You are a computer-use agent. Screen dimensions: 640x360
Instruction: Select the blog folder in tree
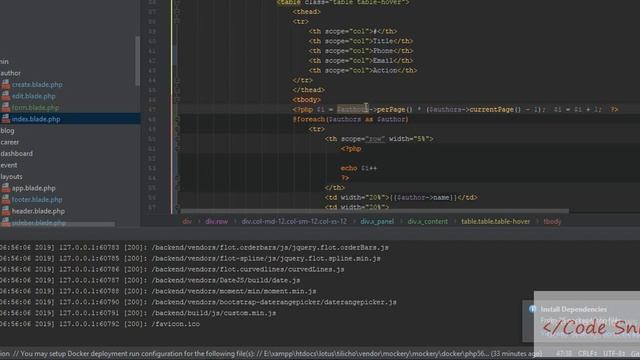pos(7,131)
